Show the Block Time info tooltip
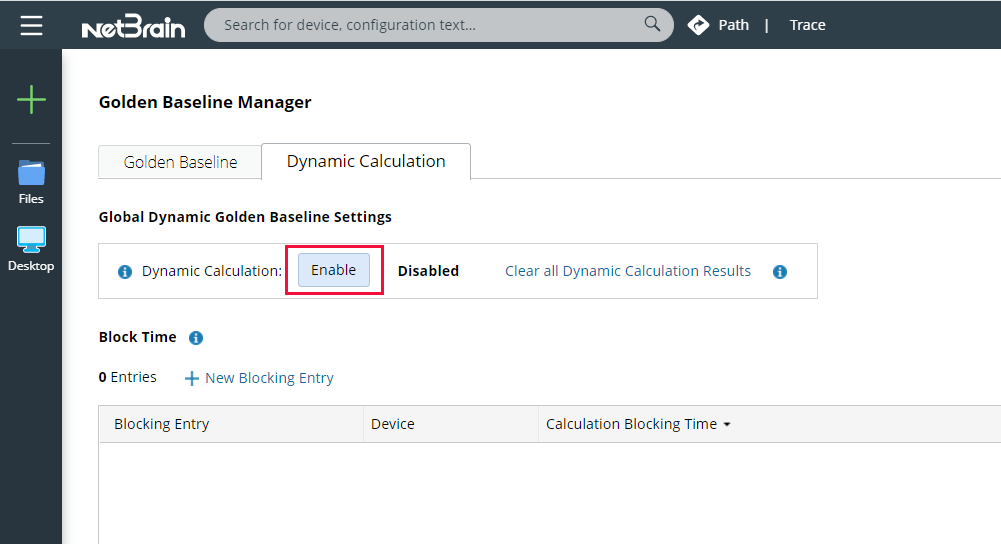1001x544 pixels. 196,338
